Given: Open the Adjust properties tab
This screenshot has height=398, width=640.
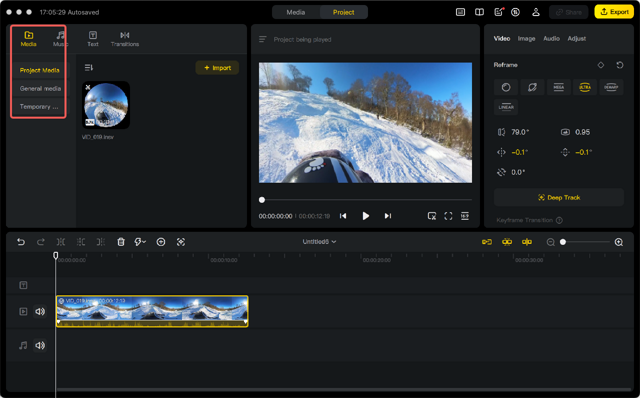Looking at the screenshot, I should [x=576, y=38].
